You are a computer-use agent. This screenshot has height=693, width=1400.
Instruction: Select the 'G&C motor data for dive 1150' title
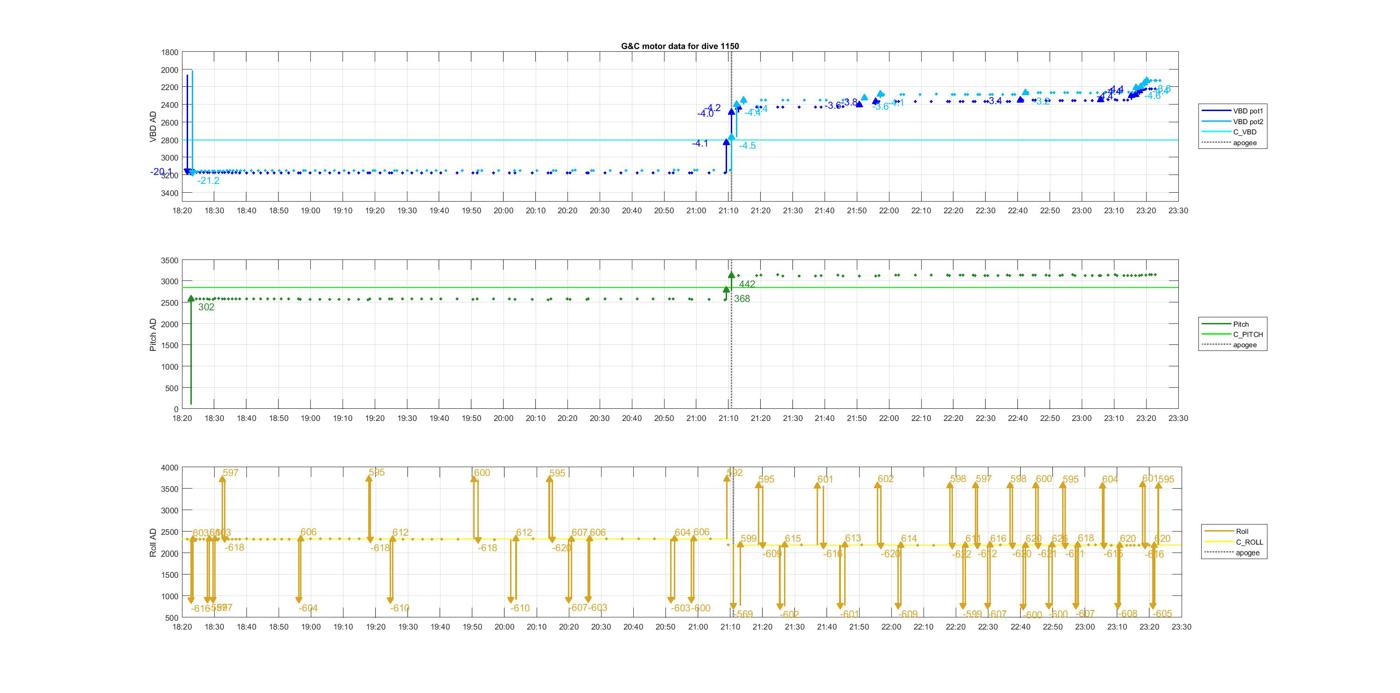tap(680, 46)
